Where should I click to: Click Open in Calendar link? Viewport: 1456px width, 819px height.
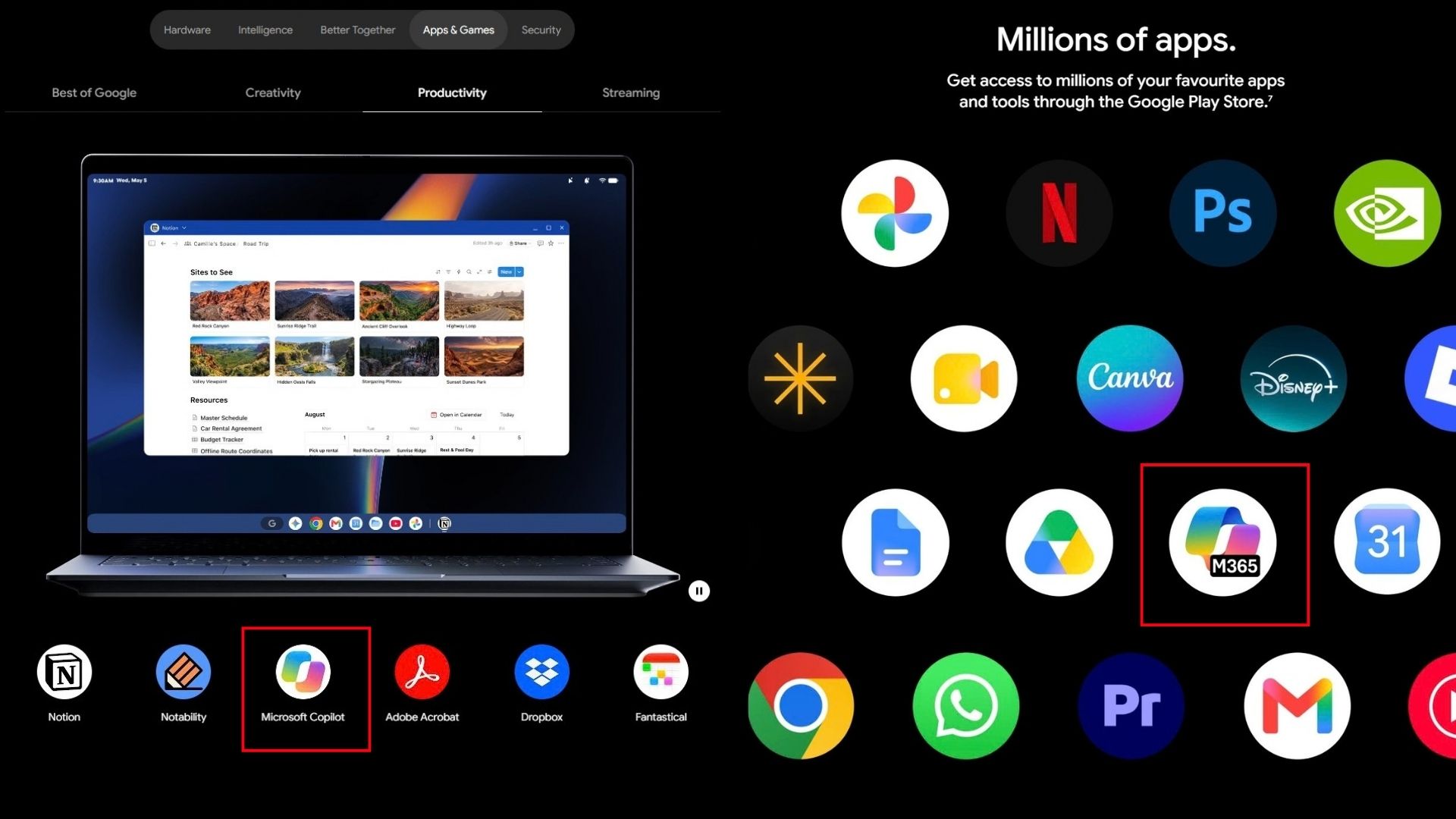coord(457,415)
